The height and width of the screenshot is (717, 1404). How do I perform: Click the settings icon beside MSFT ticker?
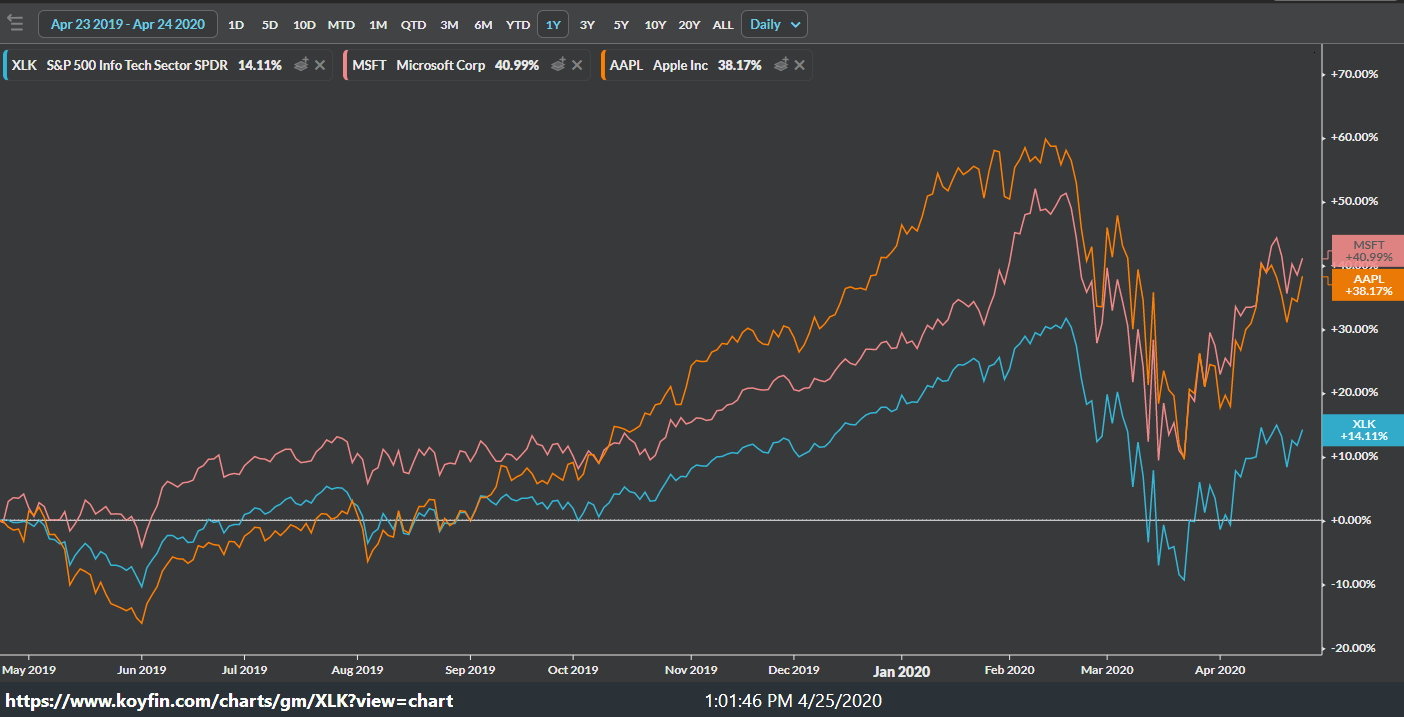[x=558, y=64]
